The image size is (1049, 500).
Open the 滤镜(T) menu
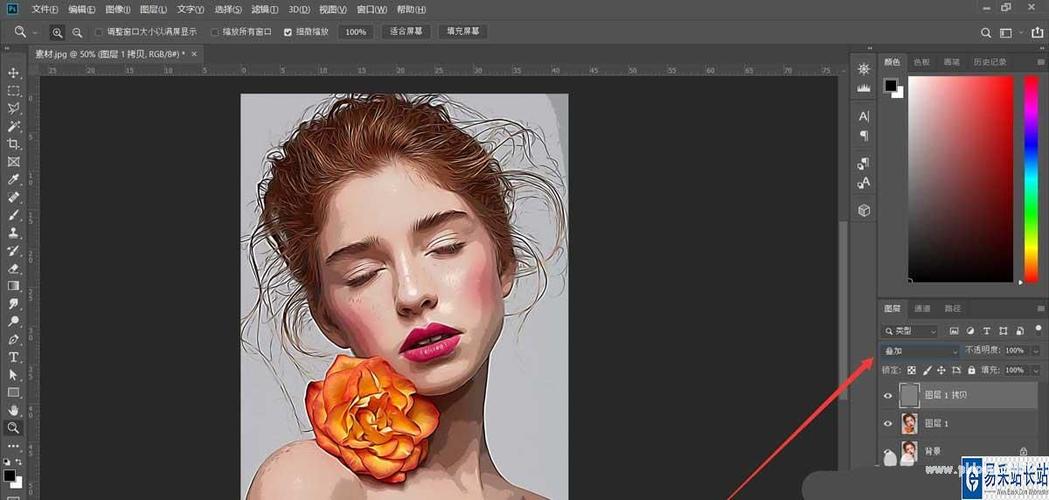click(x=265, y=10)
